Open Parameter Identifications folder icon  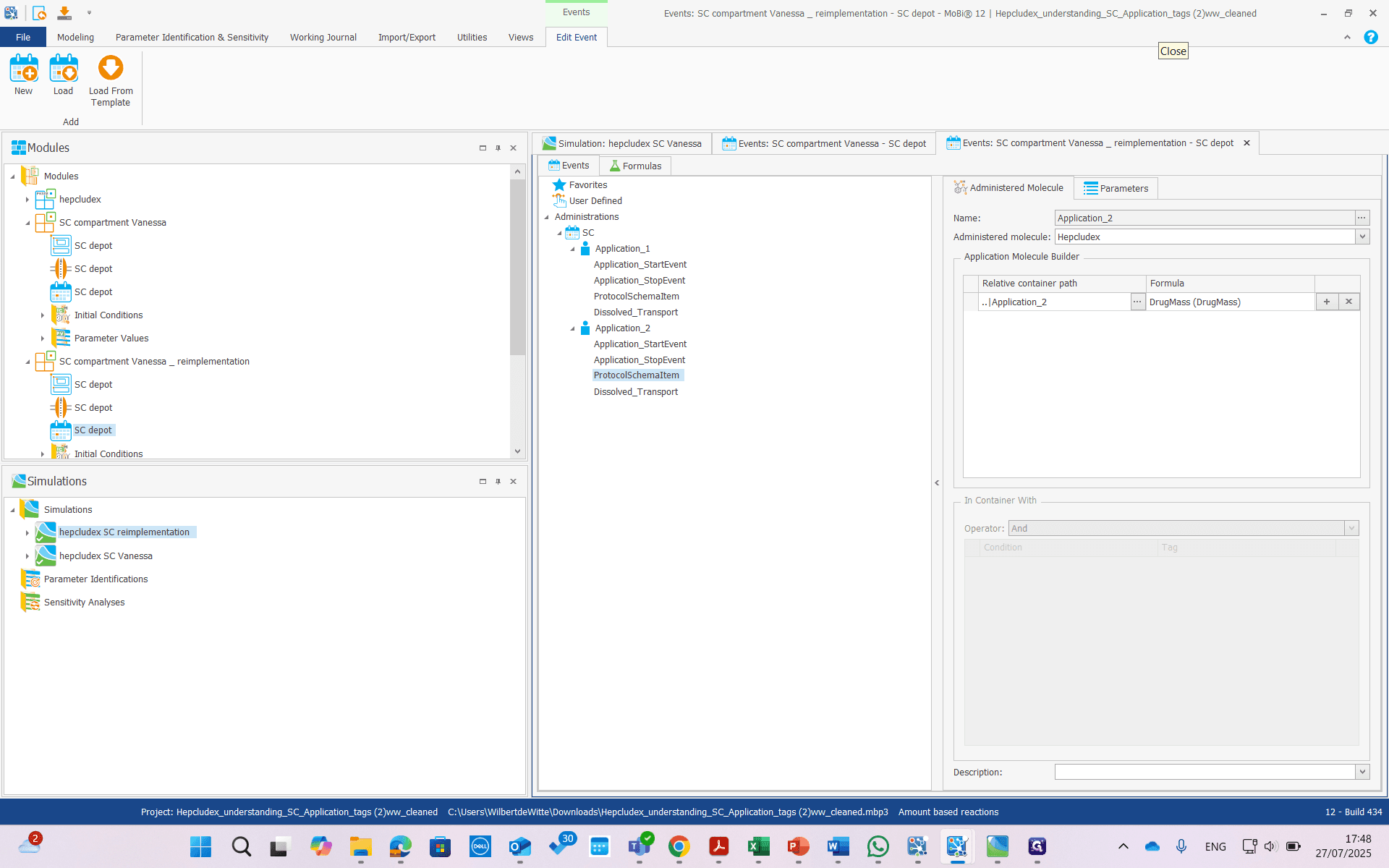pos(30,579)
